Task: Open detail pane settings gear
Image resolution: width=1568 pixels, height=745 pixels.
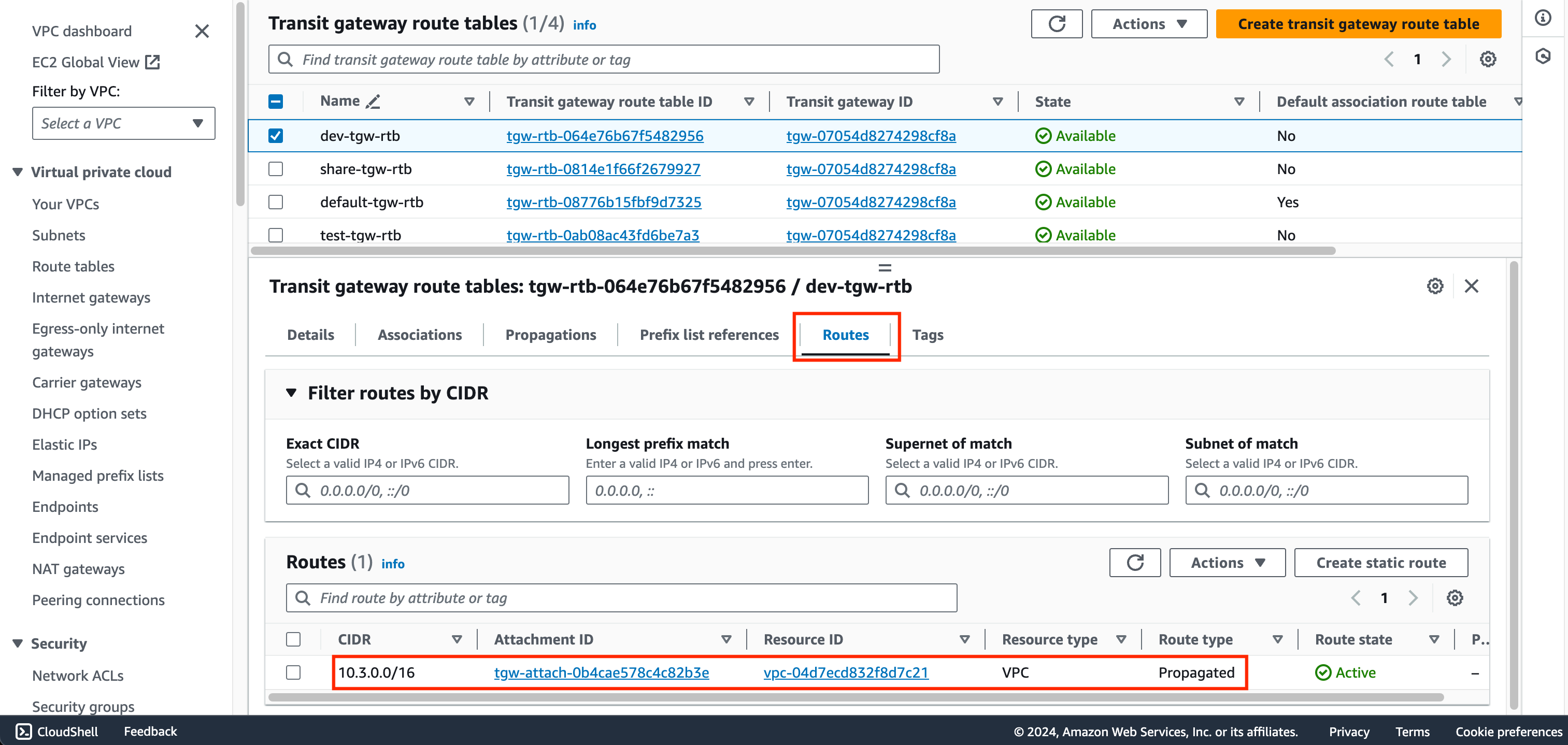Action: (x=1435, y=286)
